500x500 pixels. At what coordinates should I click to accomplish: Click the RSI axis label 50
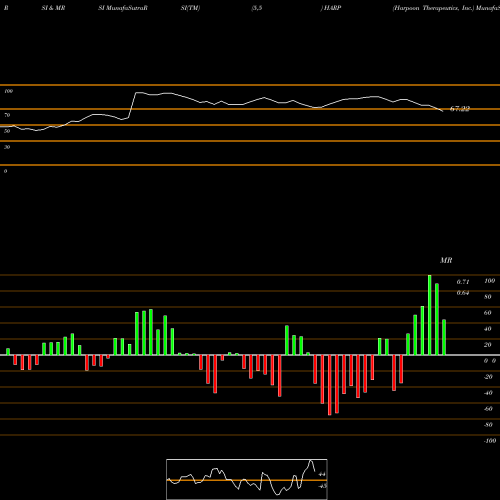tap(7, 131)
